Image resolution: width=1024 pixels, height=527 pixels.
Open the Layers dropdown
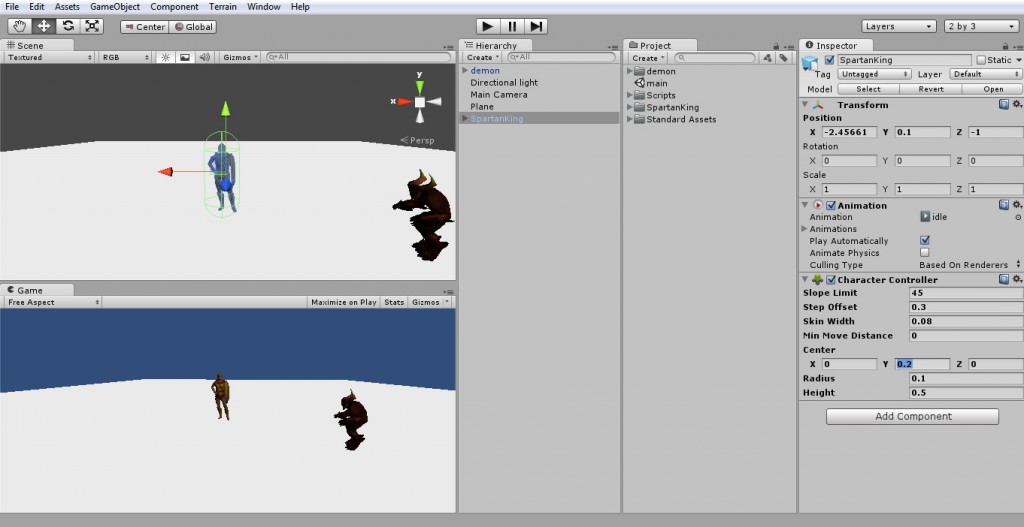[x=898, y=26]
